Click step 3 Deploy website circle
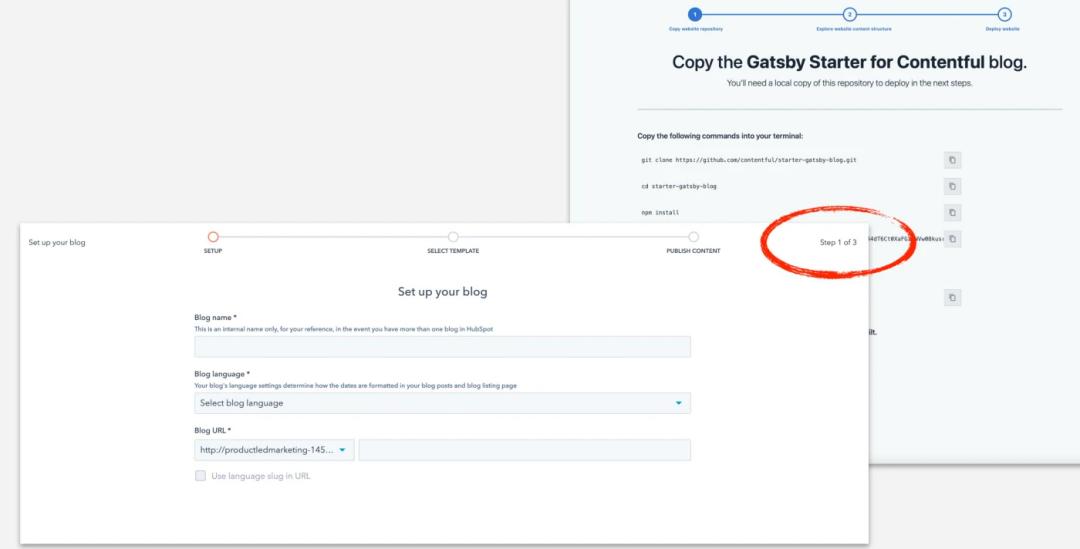The height and width of the screenshot is (549, 1080). [1004, 14]
